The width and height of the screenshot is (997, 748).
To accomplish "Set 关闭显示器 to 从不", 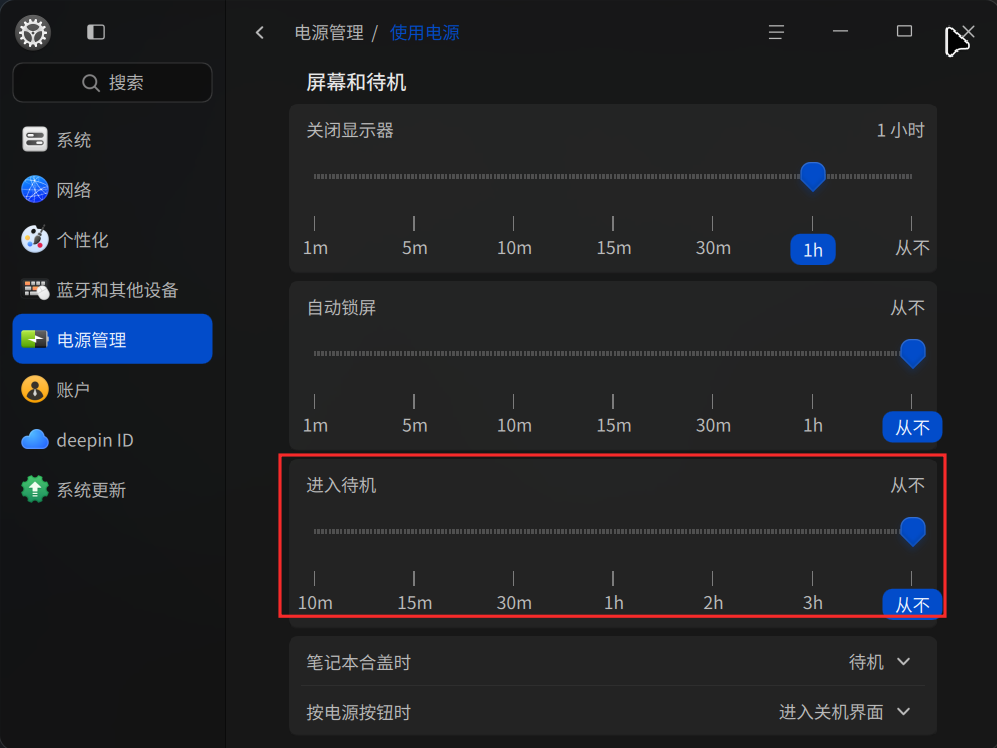I will pyautogui.click(x=912, y=247).
